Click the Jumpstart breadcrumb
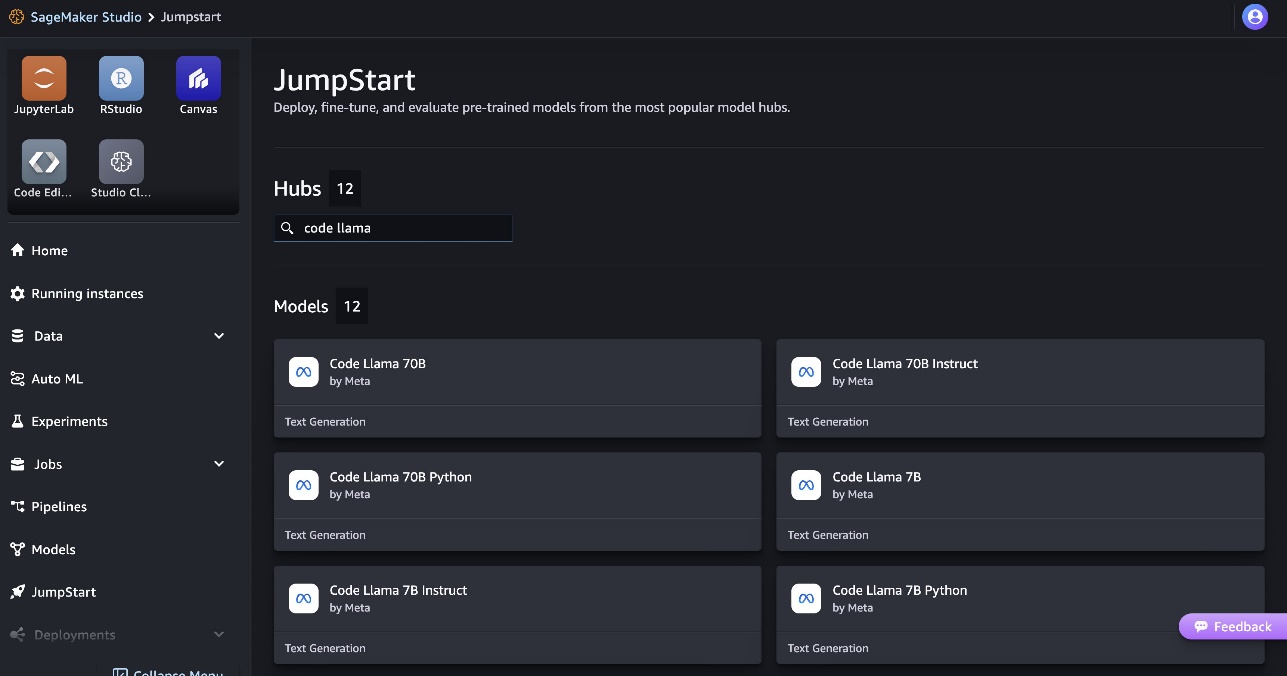The width and height of the screenshot is (1287, 676). [x=191, y=17]
